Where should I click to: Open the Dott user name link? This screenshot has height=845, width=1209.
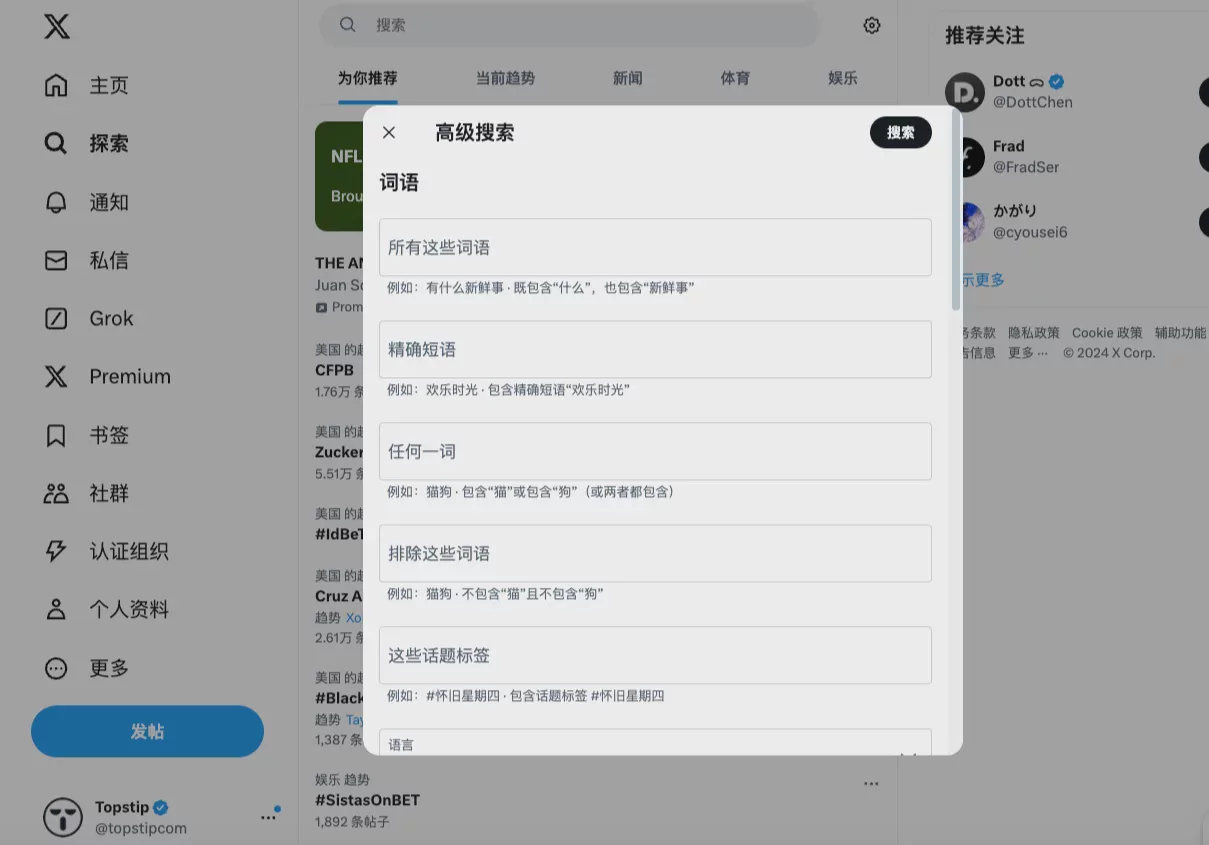pyautogui.click(x=1009, y=81)
